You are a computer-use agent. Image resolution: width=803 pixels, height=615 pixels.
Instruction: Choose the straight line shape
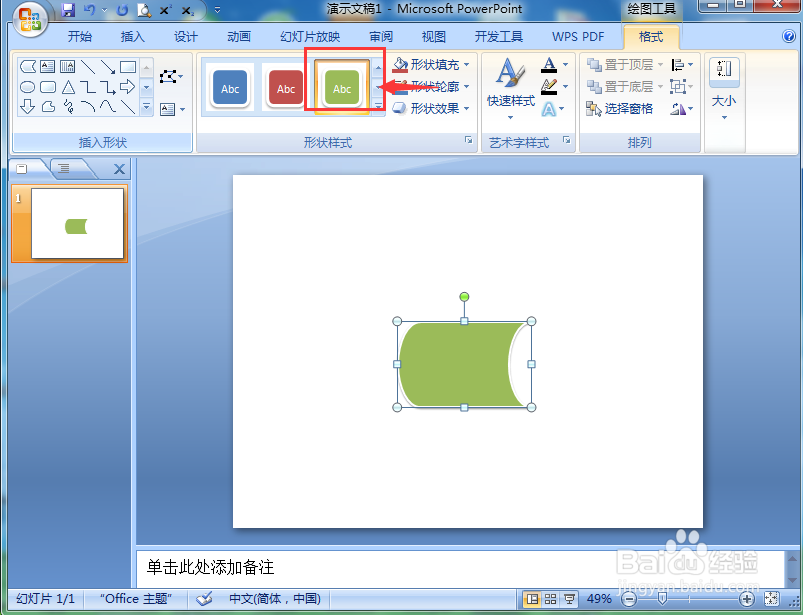[x=88, y=67]
